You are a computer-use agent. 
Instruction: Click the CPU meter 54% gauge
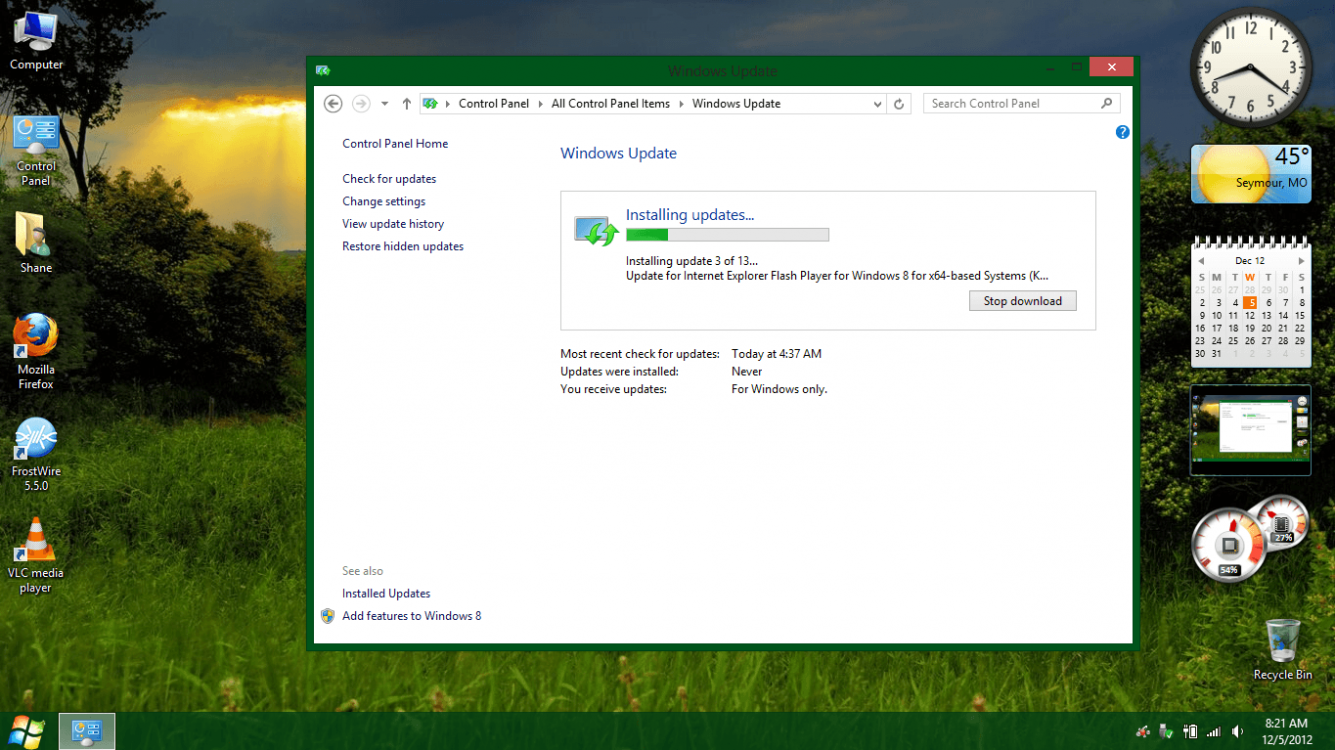[x=1229, y=546]
